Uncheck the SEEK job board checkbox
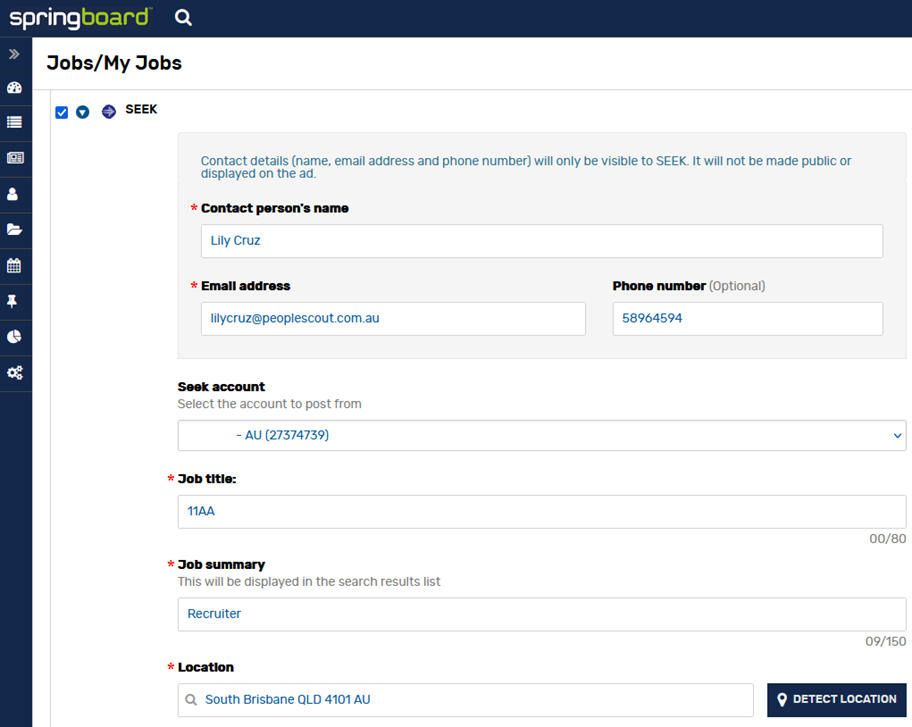The width and height of the screenshot is (912, 727). click(62, 112)
